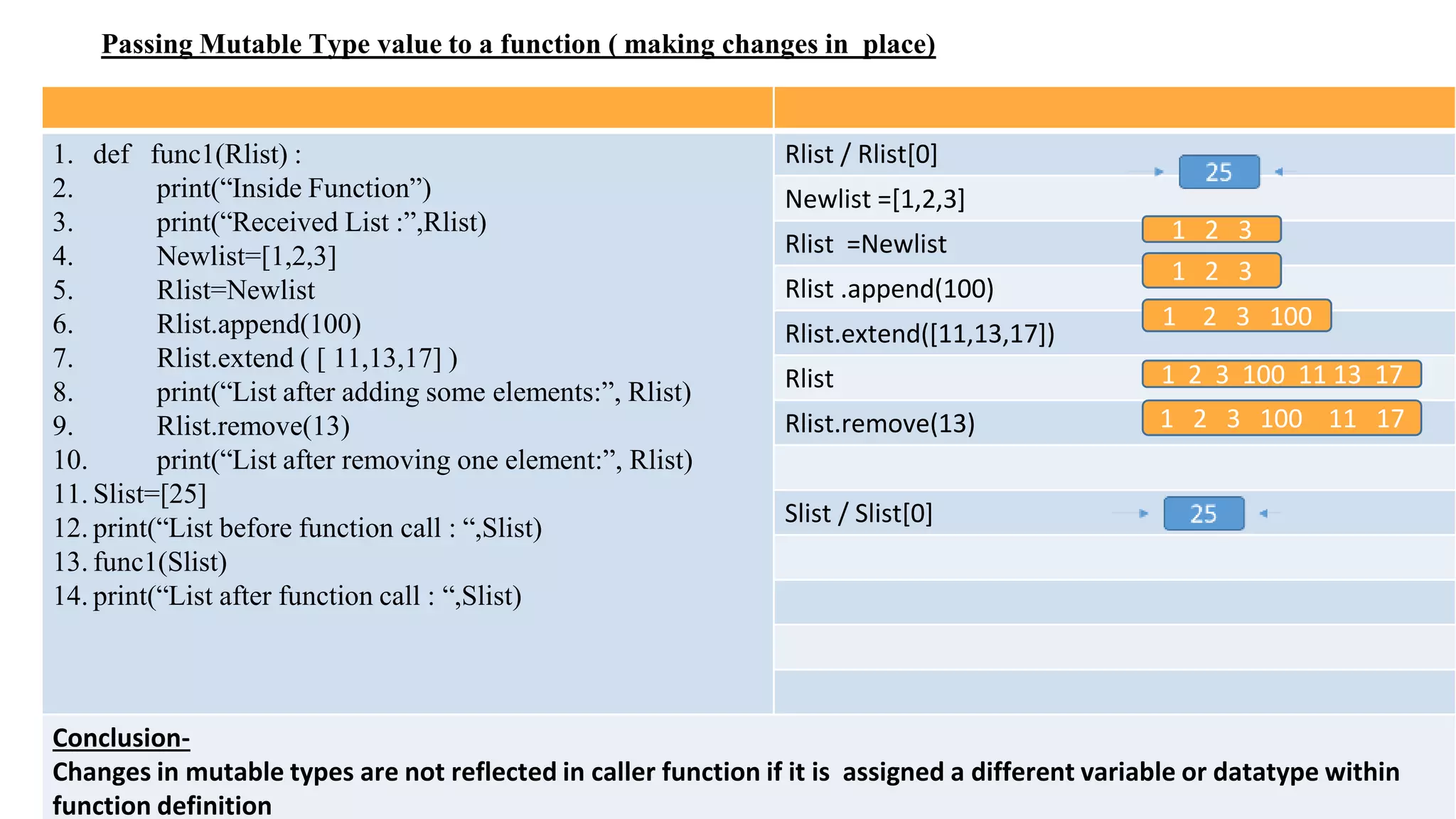Click the underlined Conclusion- heading
1456x819 pixels.
[122, 738]
